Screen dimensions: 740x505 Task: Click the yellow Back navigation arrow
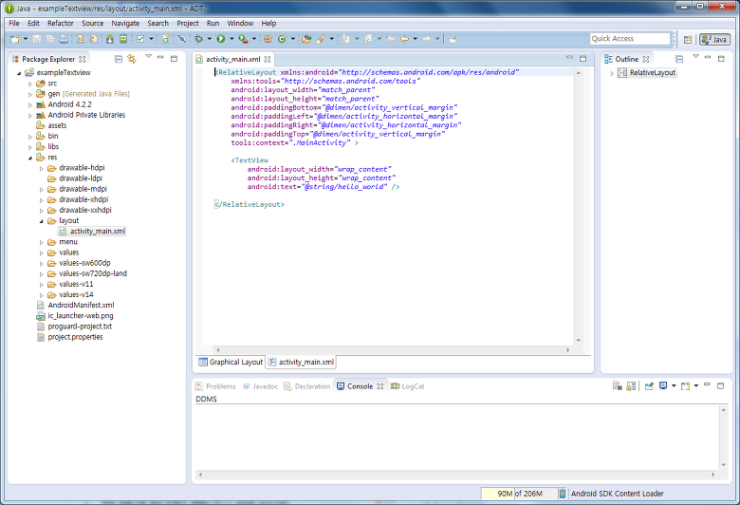coord(404,39)
